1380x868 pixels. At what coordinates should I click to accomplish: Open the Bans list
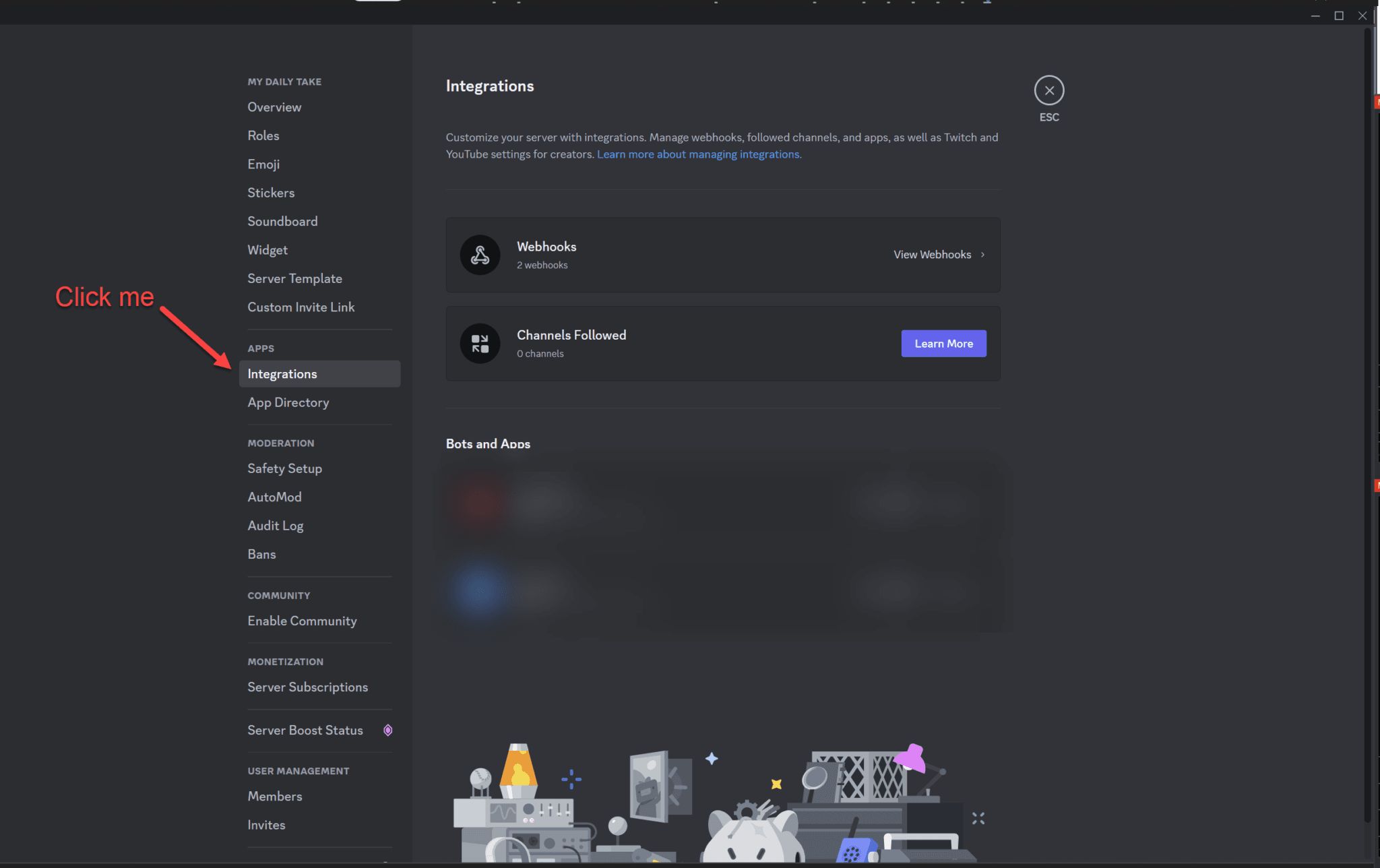[x=261, y=554]
